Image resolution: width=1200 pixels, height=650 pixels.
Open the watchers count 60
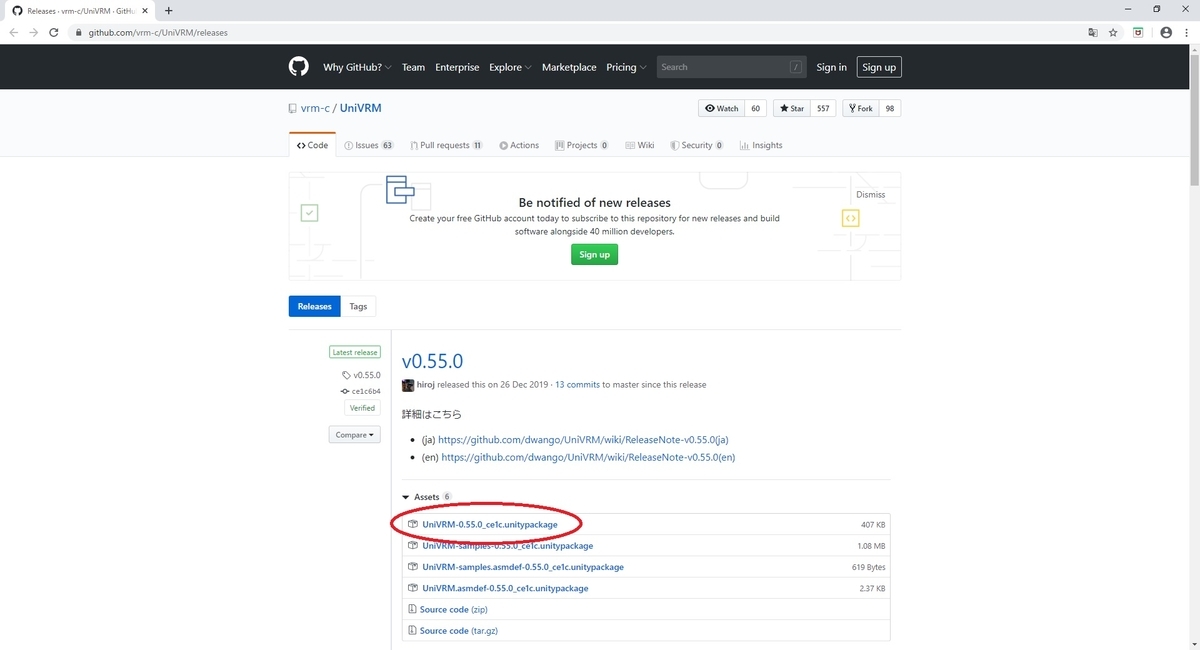755,108
